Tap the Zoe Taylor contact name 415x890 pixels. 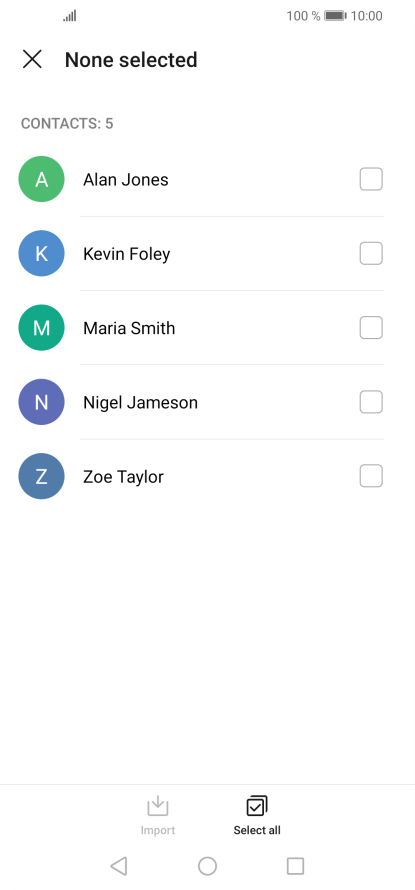pos(123,477)
